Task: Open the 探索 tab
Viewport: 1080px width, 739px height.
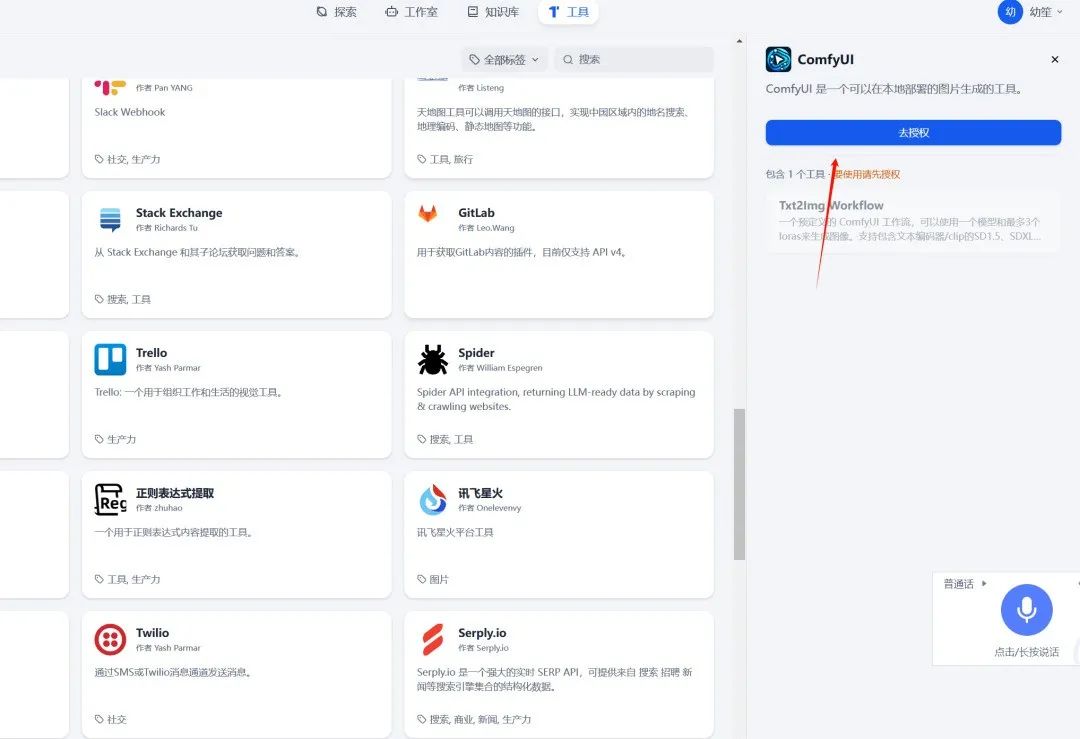Action: coord(336,12)
